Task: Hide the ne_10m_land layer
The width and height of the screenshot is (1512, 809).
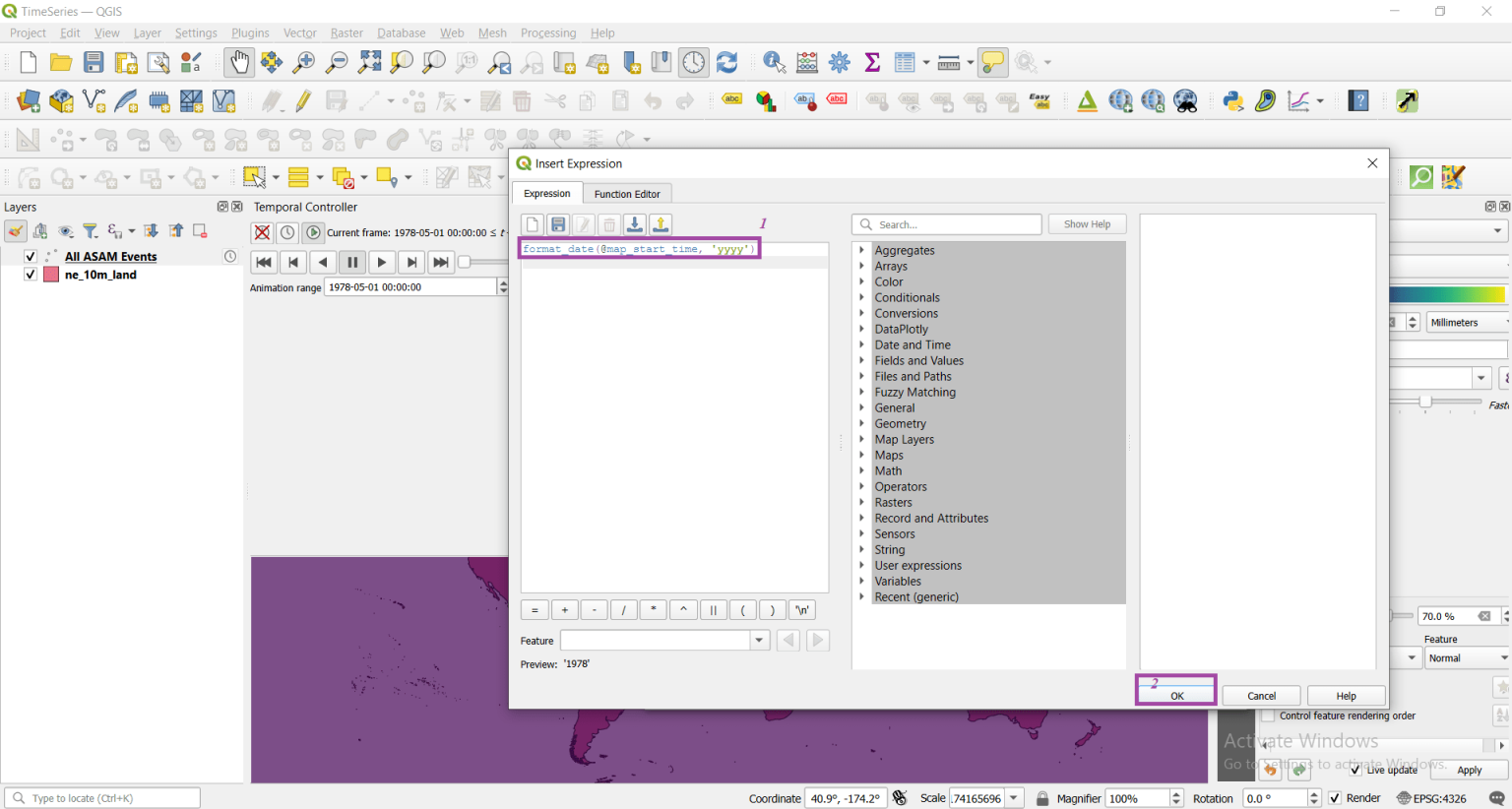Action: click(x=31, y=275)
